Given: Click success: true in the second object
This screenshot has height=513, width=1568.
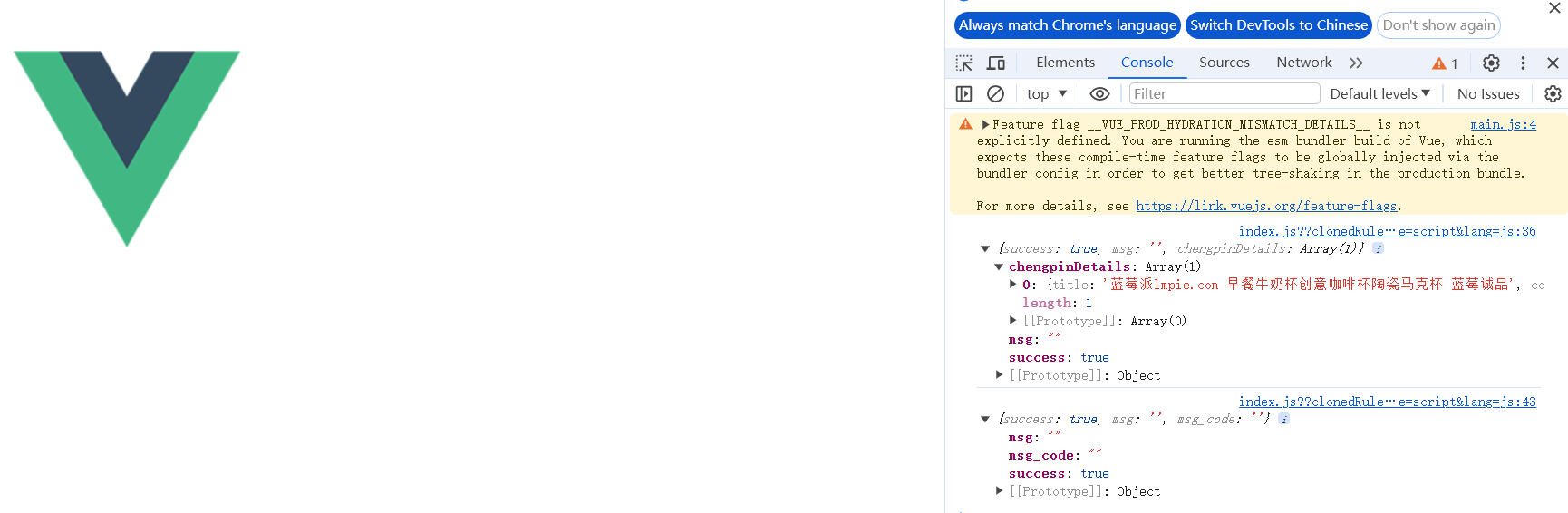Looking at the screenshot, I should click(x=1059, y=473).
